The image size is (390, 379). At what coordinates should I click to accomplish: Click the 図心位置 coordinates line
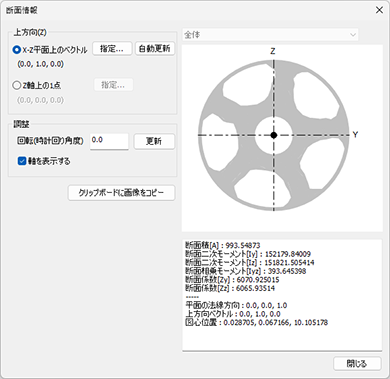[x=256, y=323]
